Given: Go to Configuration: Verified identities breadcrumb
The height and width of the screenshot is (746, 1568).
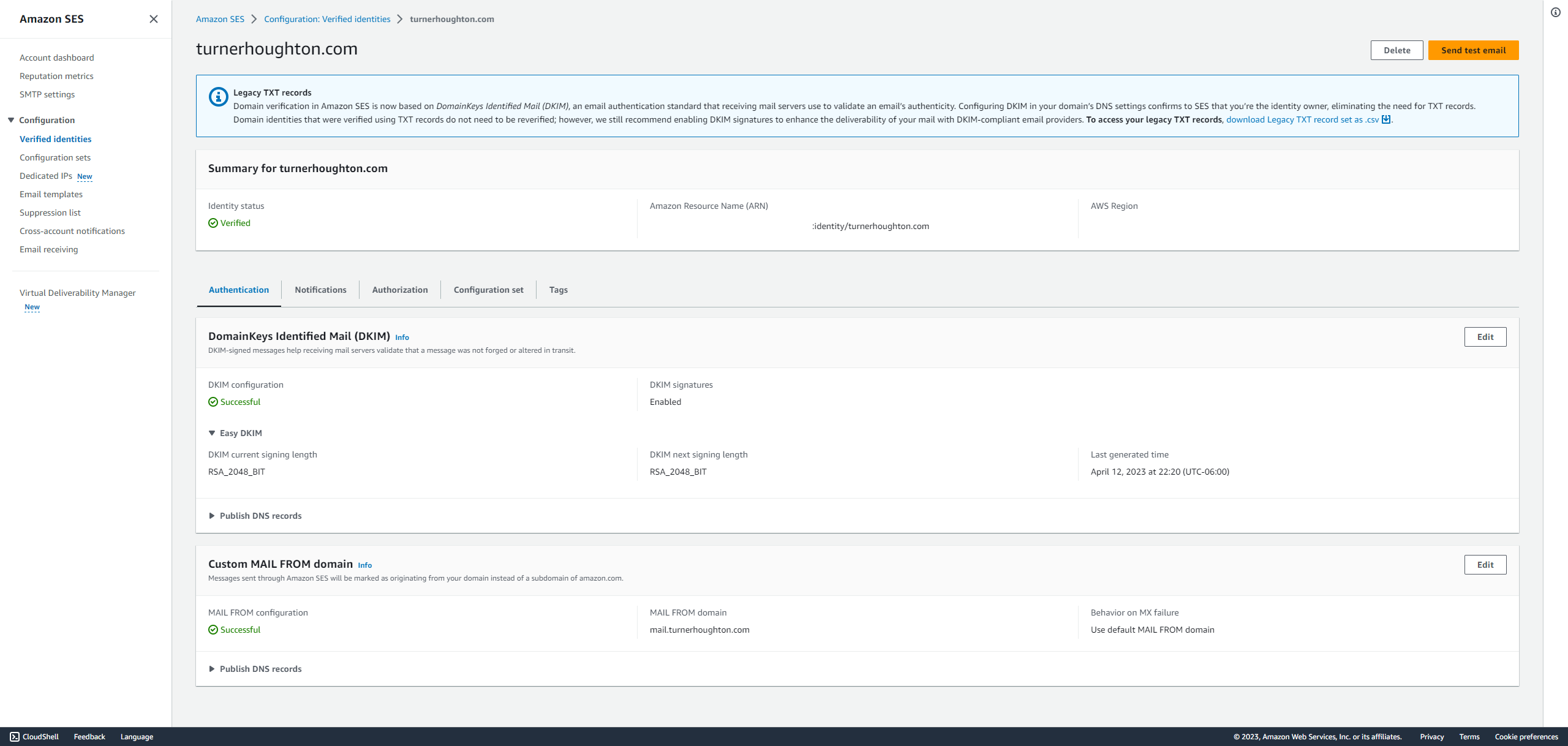Looking at the screenshot, I should [327, 19].
